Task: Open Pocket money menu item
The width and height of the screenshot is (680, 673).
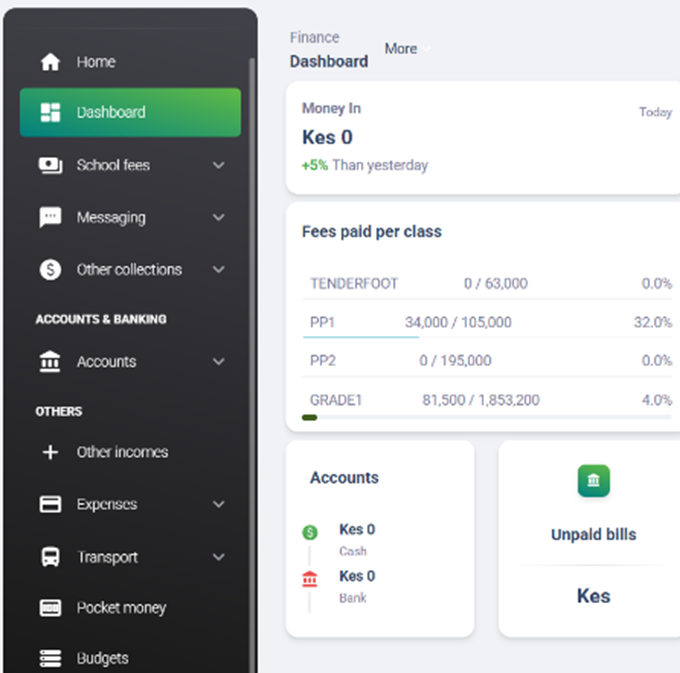Action: [x=121, y=608]
